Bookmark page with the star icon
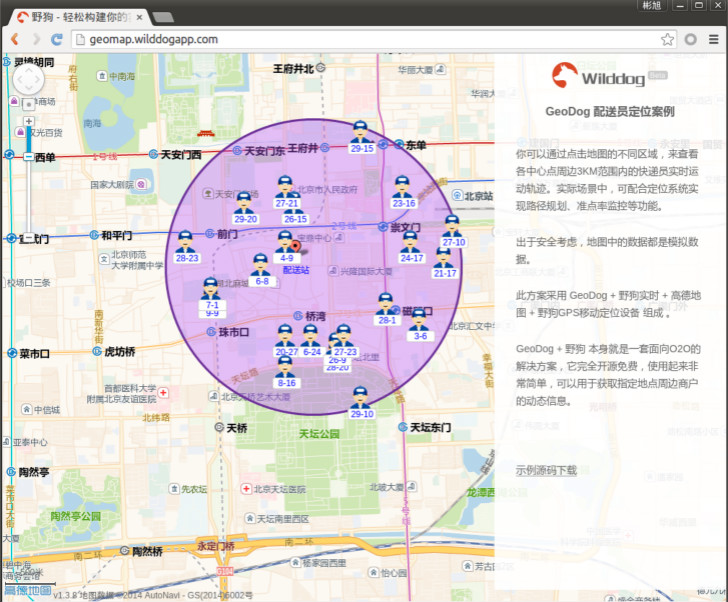Image resolution: width=728 pixels, height=602 pixels. pyautogui.click(x=667, y=39)
